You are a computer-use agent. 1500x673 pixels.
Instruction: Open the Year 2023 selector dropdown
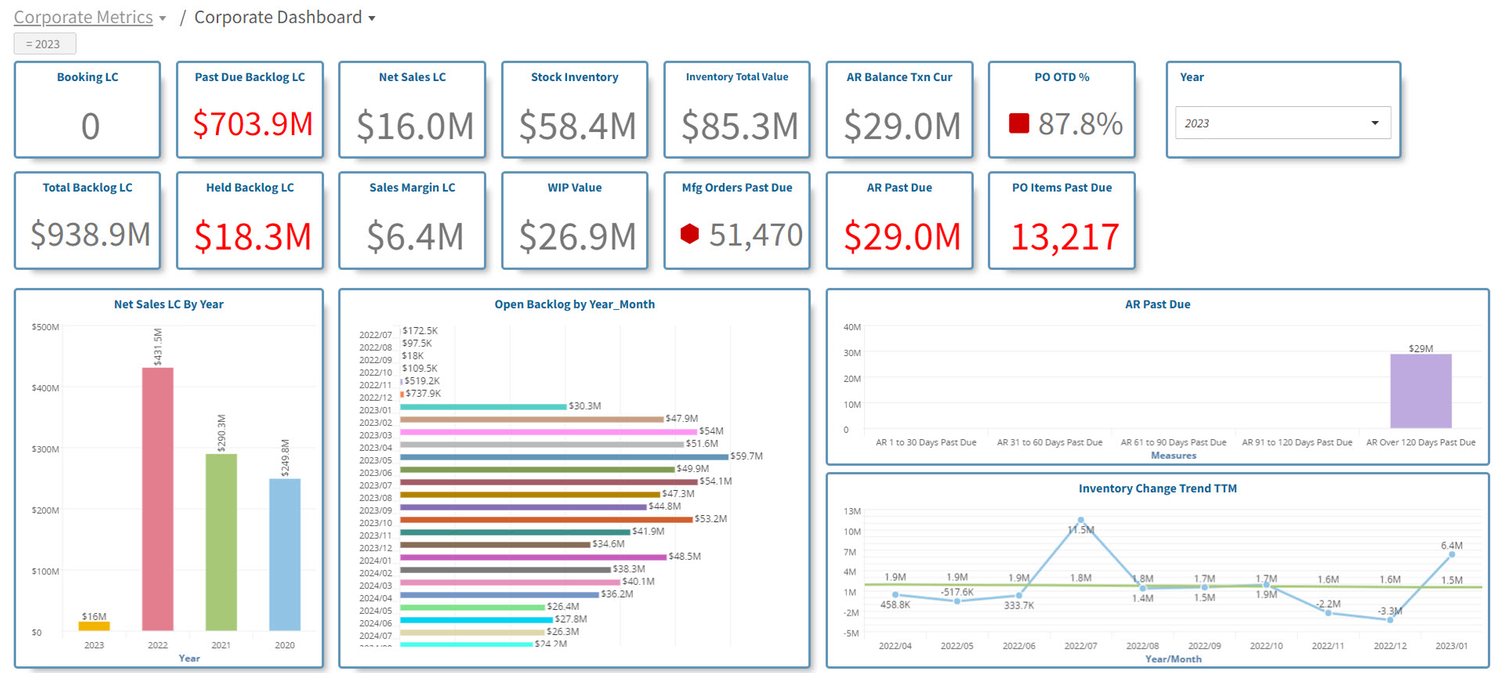point(1282,123)
